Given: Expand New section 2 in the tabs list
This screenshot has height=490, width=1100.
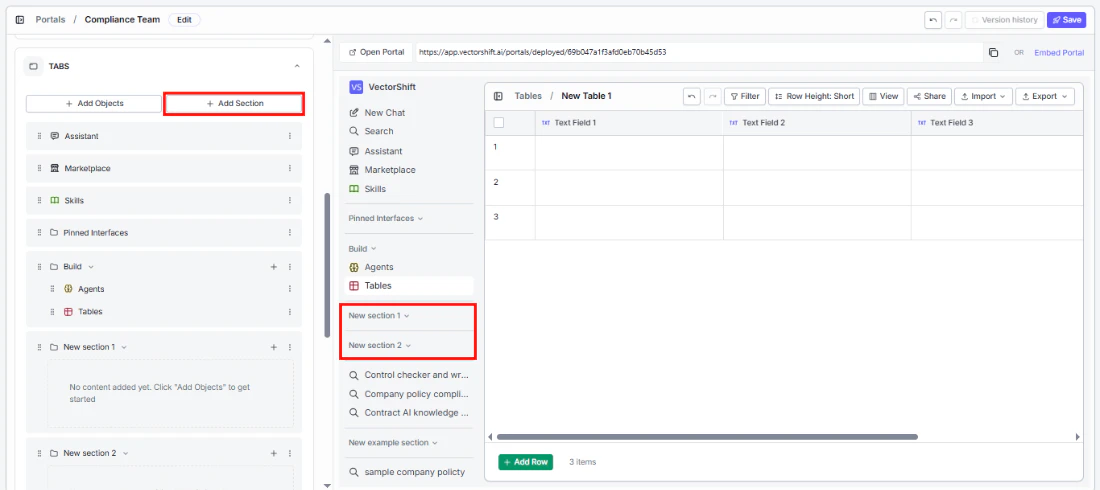Looking at the screenshot, I should click(x=126, y=453).
